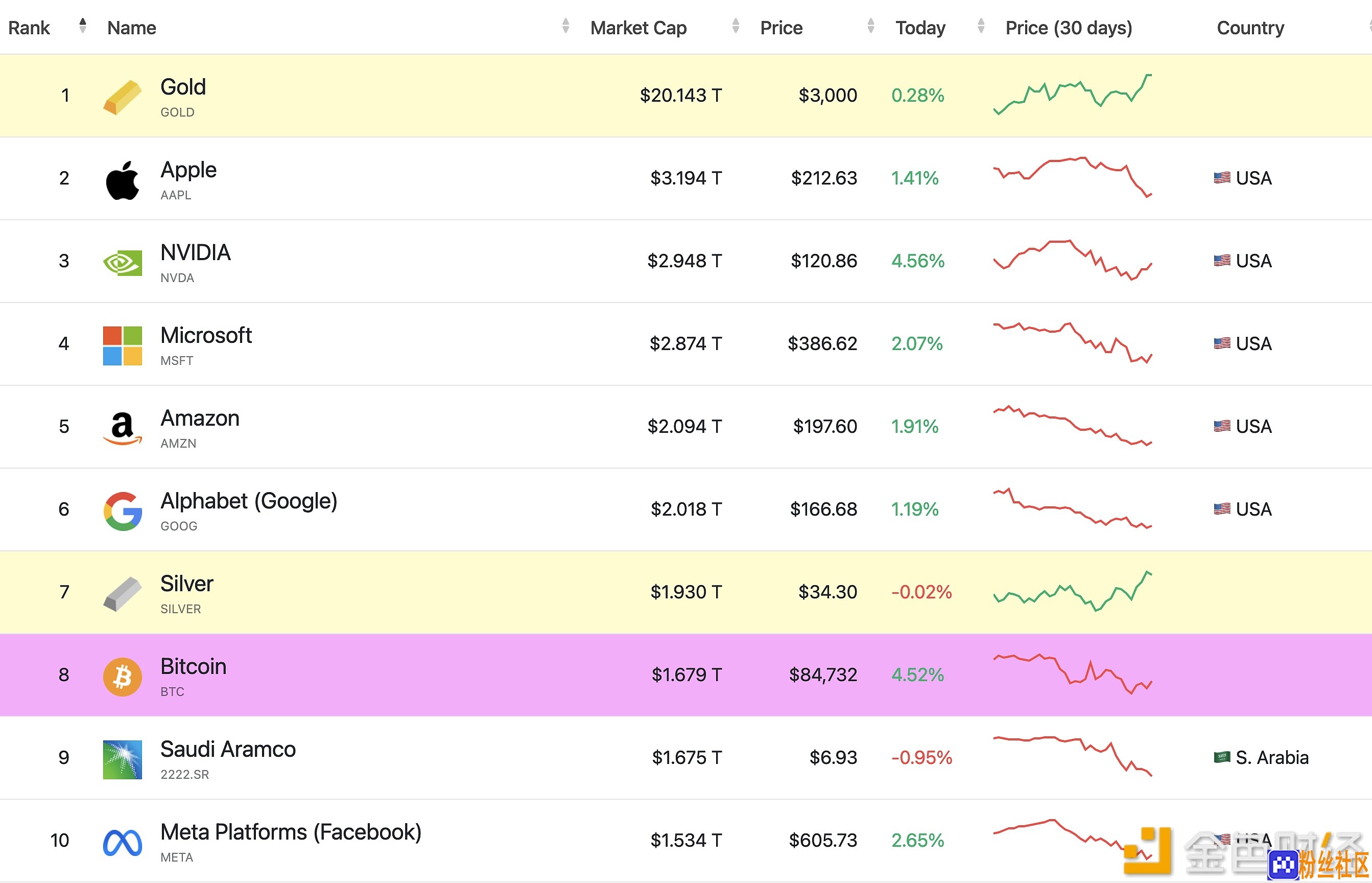This screenshot has width=1372, height=883.
Task: Click NVIDIA's 30-day price chart
Action: click(1072, 260)
